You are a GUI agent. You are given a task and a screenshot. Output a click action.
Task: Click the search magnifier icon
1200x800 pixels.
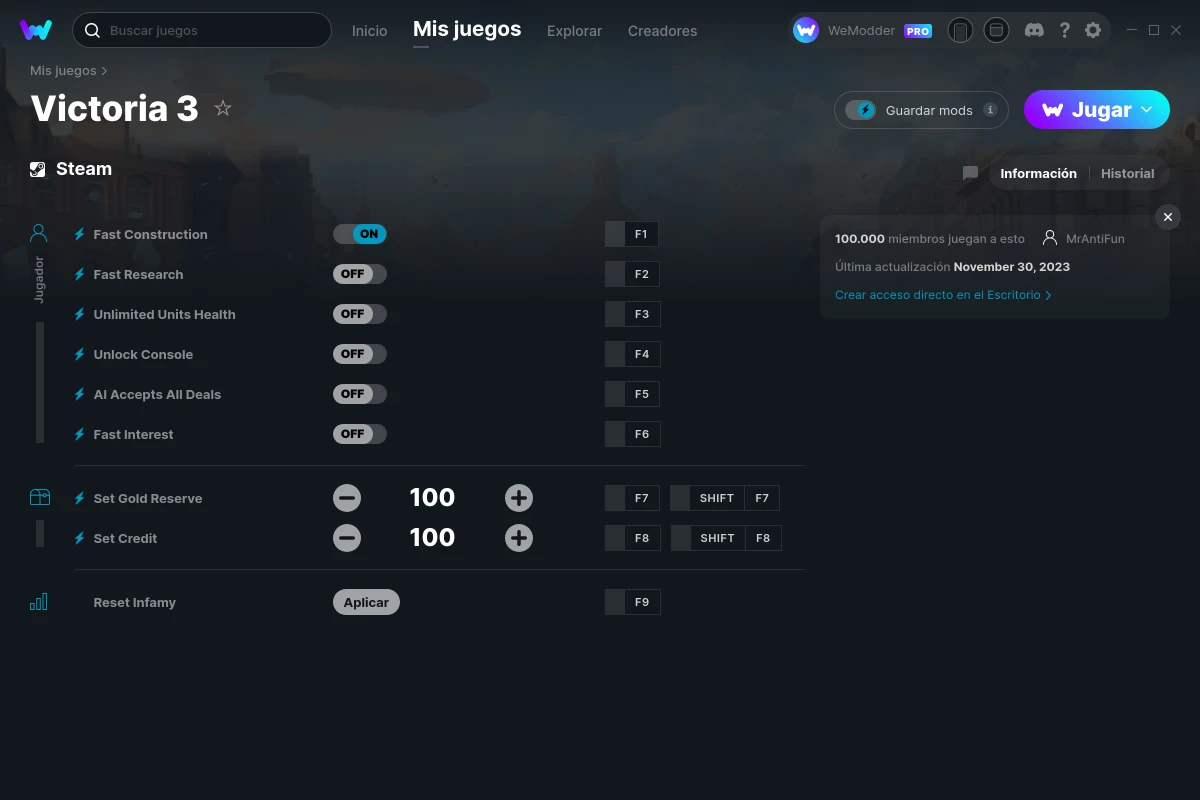pos(92,31)
